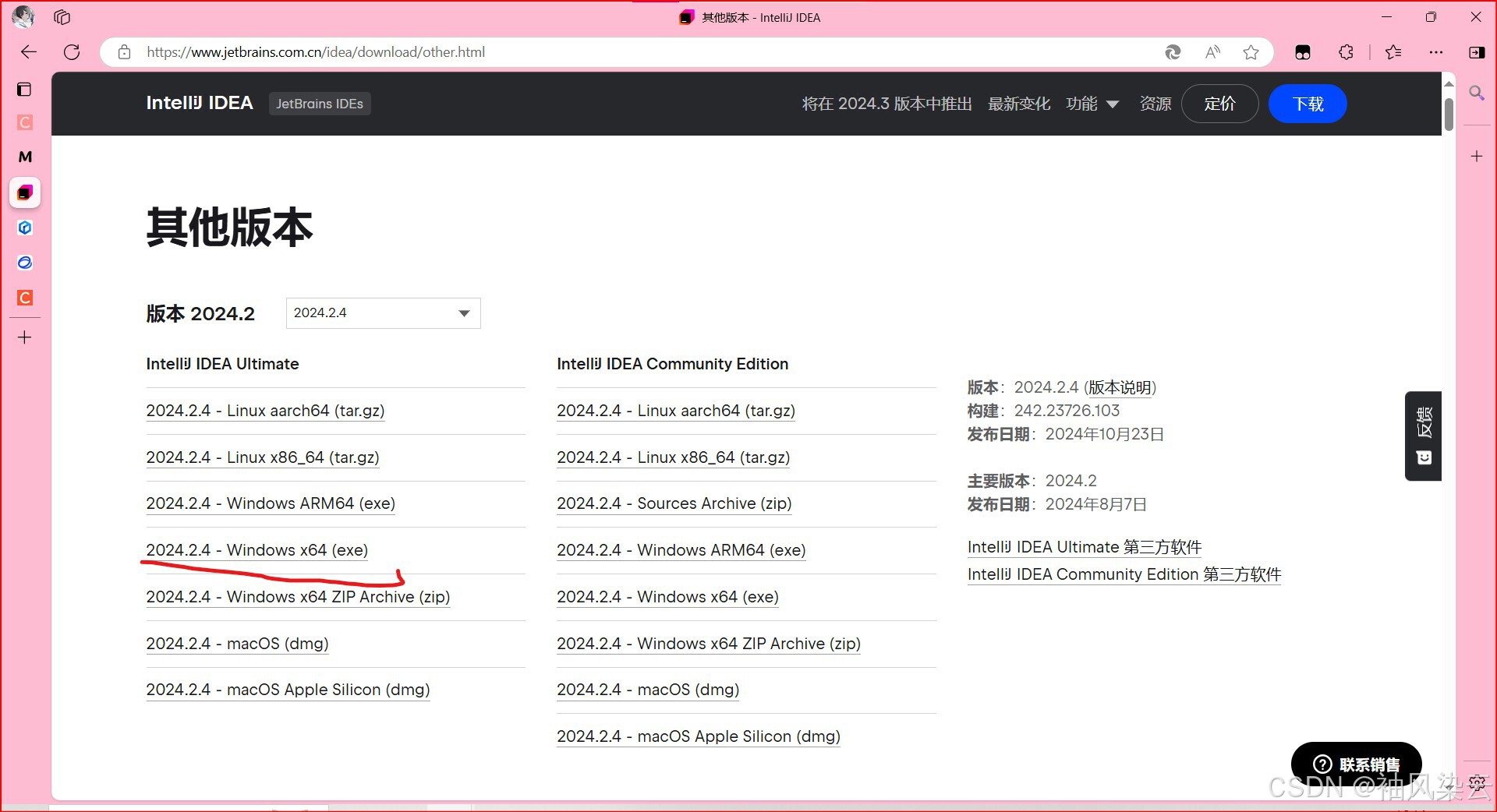Add page to favorites with star icon

pos(1251,52)
